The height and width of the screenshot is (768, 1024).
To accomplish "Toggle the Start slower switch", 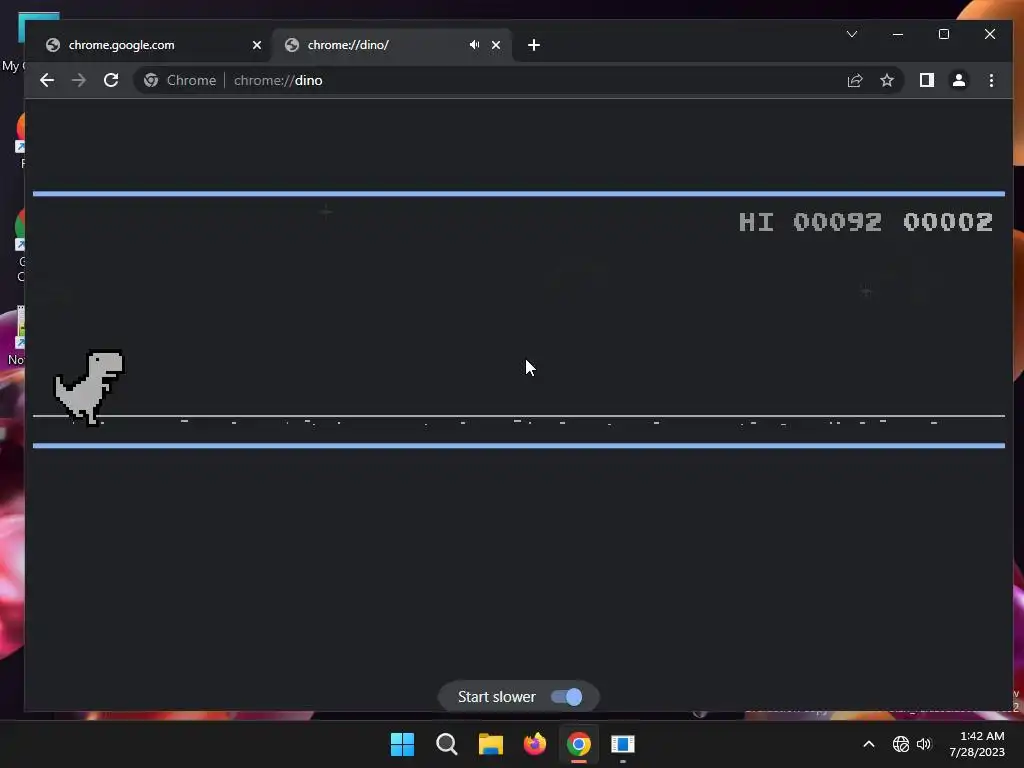I will pyautogui.click(x=566, y=697).
